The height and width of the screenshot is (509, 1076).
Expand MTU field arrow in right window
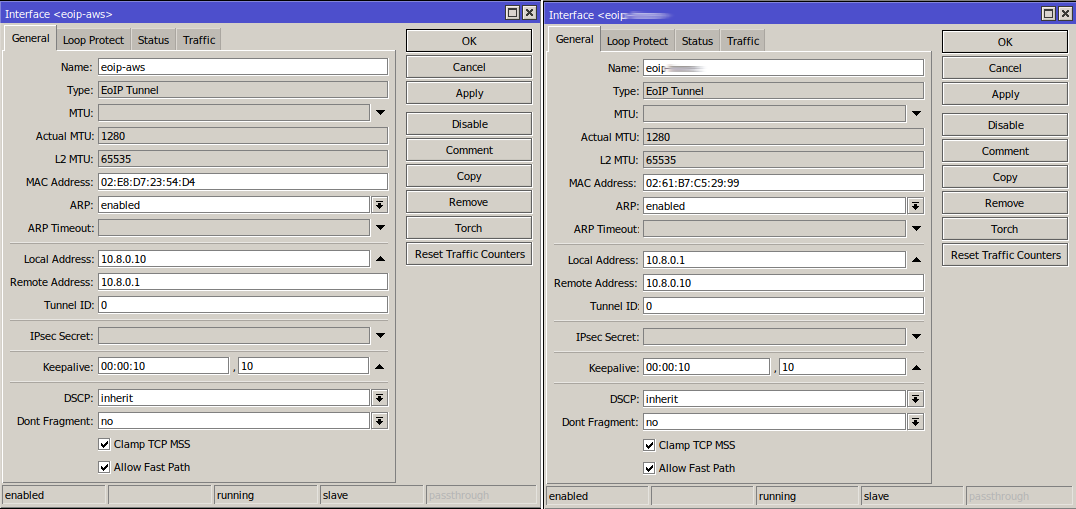point(916,113)
